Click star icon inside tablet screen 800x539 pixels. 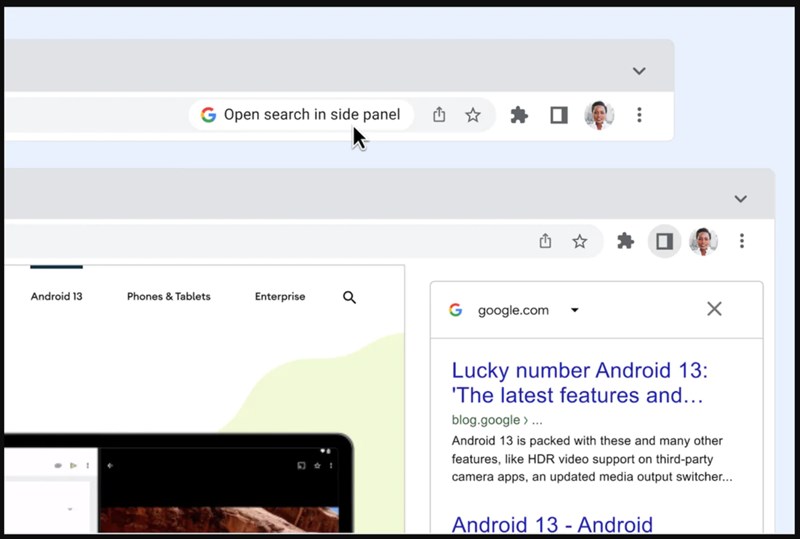pyautogui.click(x=317, y=466)
